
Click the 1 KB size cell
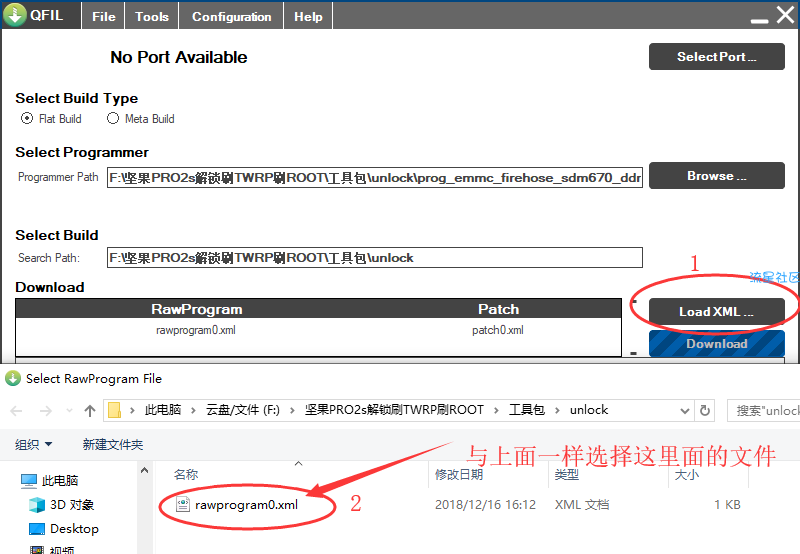coord(727,505)
